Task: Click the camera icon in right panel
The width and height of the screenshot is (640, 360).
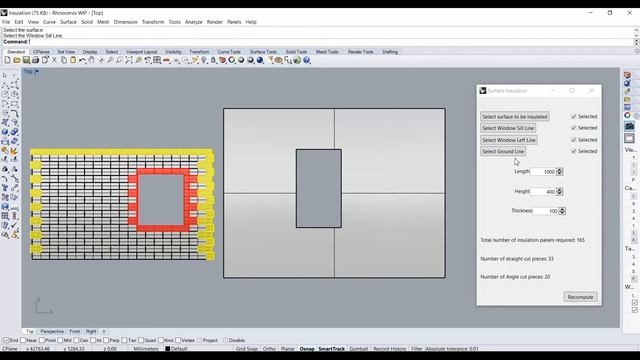Action: pos(629,127)
